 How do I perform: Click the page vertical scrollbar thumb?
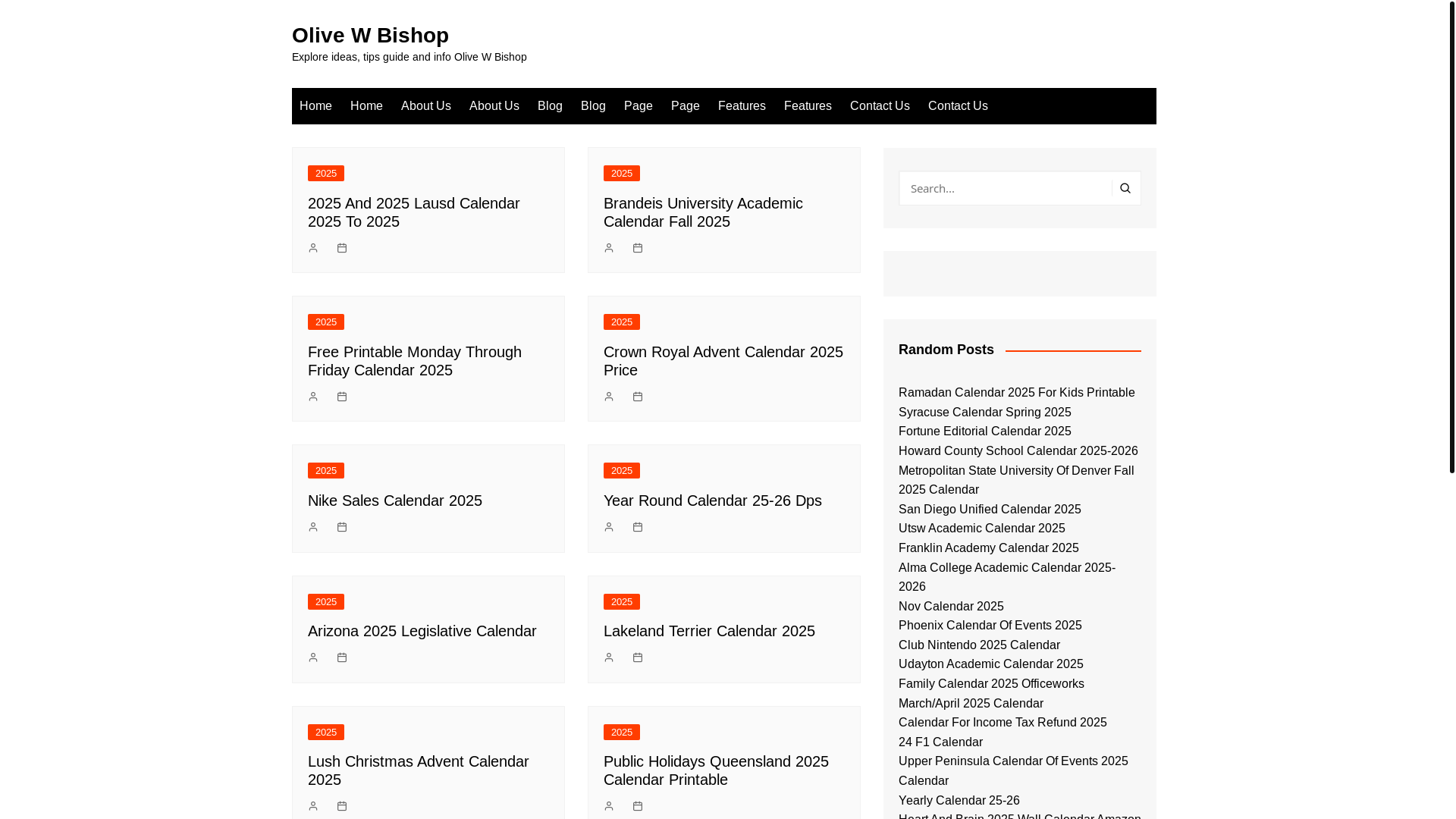[x=1452, y=237]
